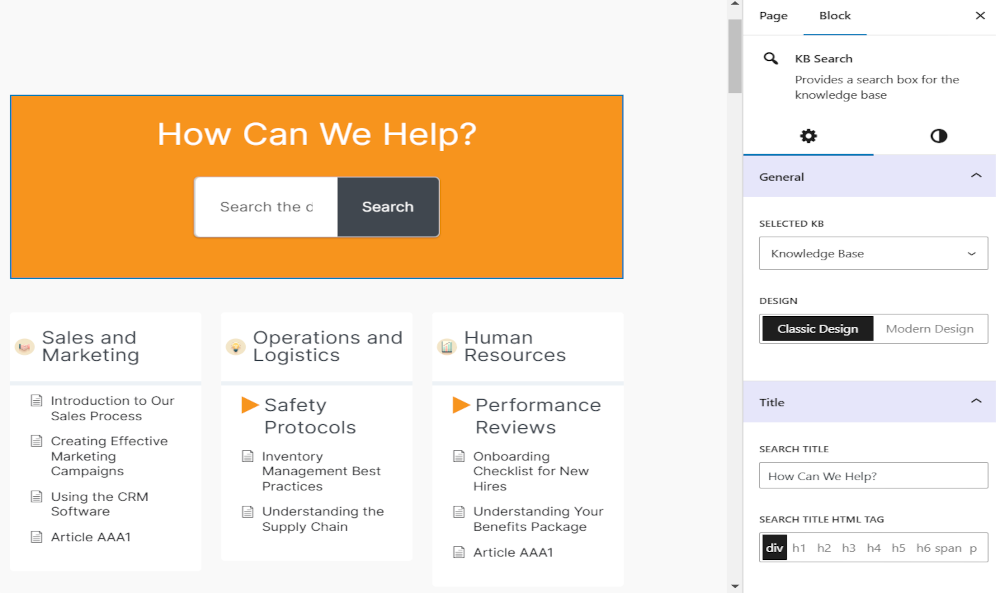This screenshot has height=593, width=996.
Task: Click the Operations and Logistics category icon
Action: (236, 347)
